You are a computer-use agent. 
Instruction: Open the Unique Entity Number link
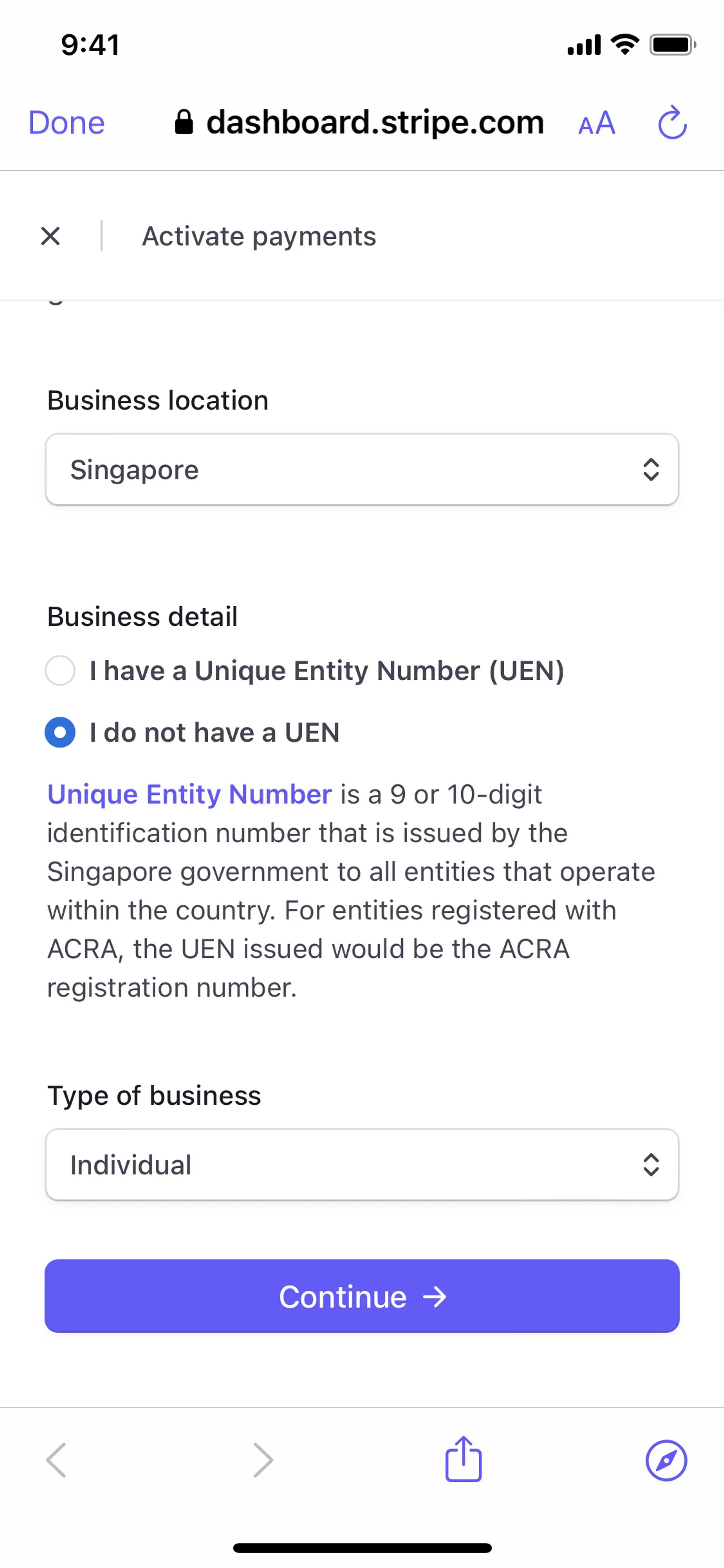click(190, 794)
